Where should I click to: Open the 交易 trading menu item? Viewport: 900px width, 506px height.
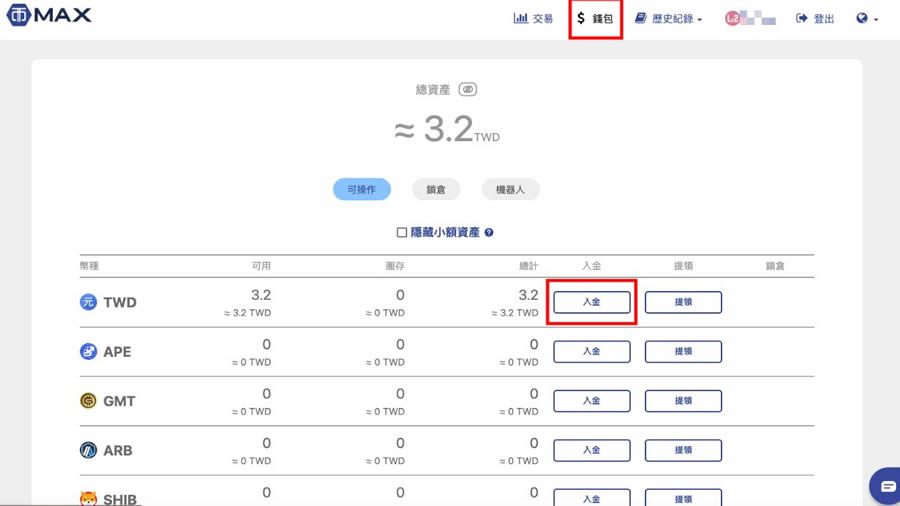pyautogui.click(x=533, y=18)
